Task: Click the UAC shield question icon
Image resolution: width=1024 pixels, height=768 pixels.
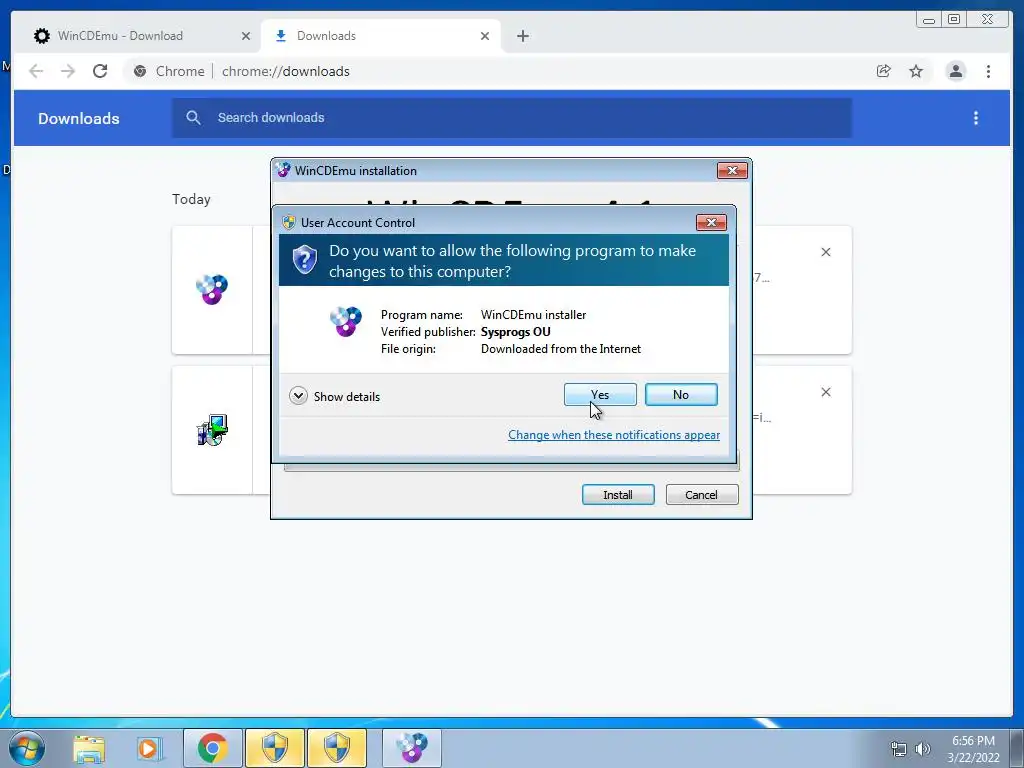Action: 304,260
